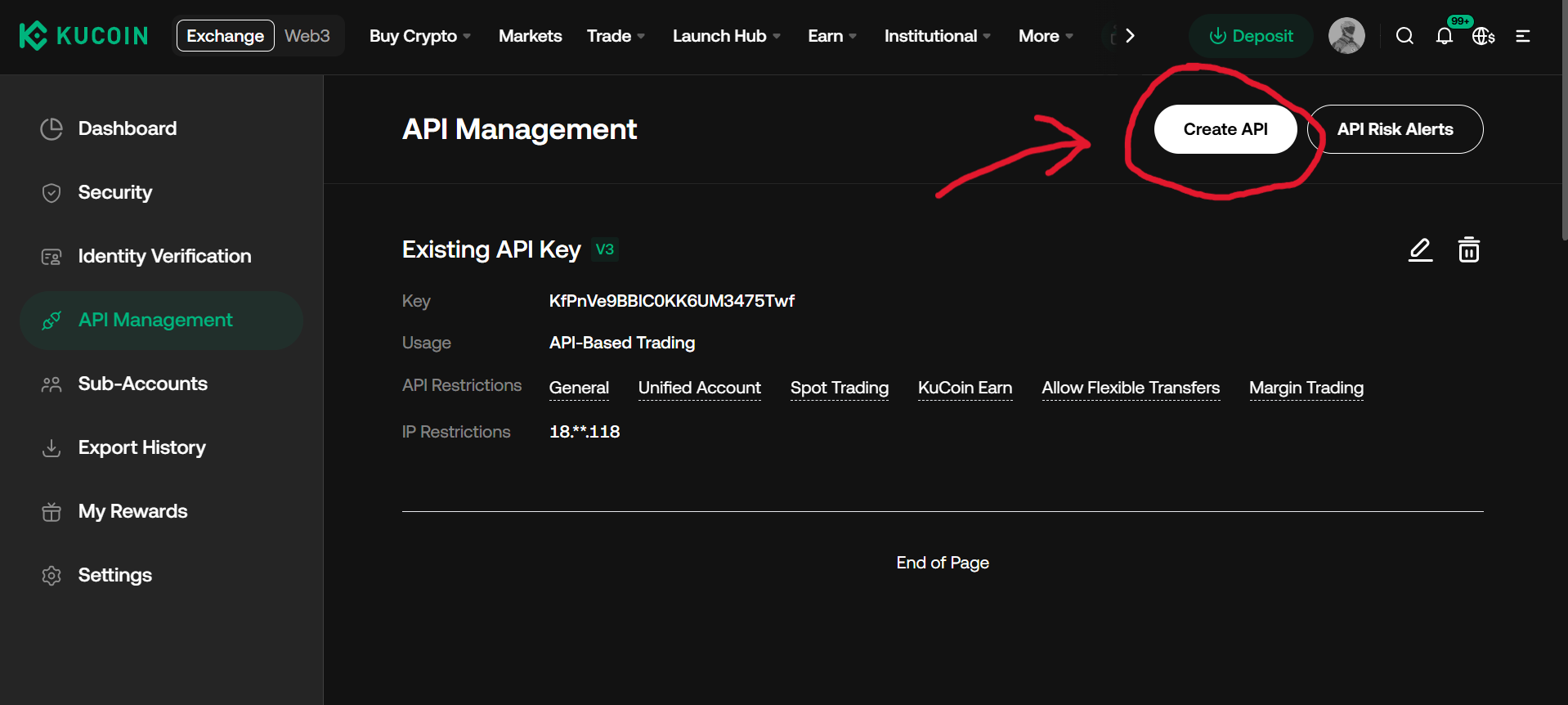The image size is (1568, 705).
Task: Click the Spot Trading restriction tag
Action: coord(840,388)
